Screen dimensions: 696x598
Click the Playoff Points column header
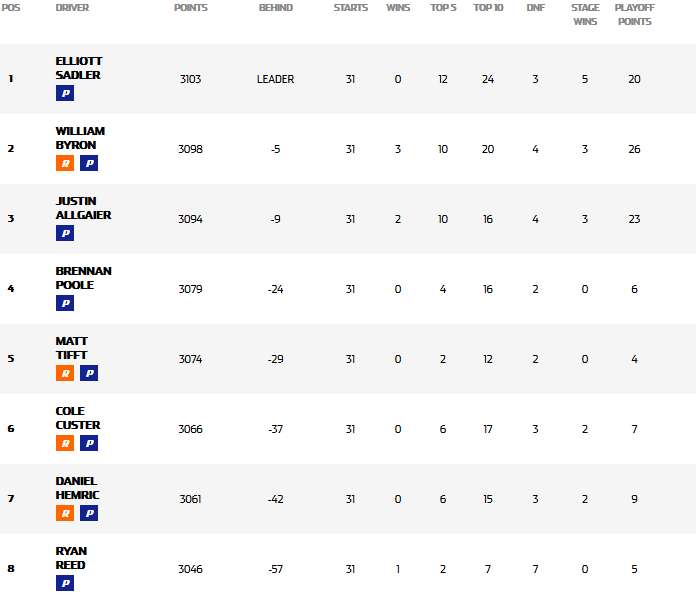click(634, 14)
